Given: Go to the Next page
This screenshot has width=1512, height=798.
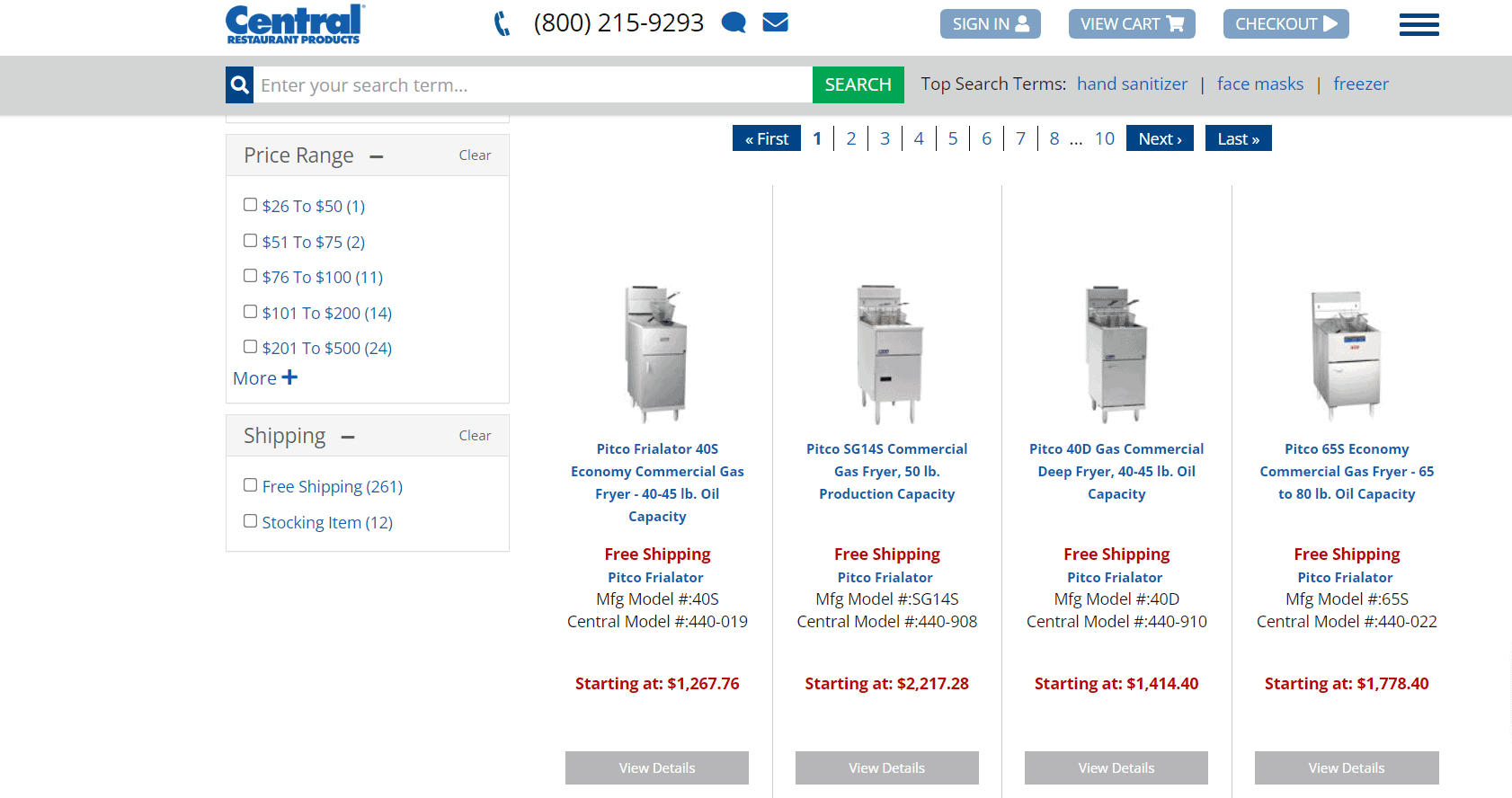Looking at the screenshot, I should tap(1160, 138).
